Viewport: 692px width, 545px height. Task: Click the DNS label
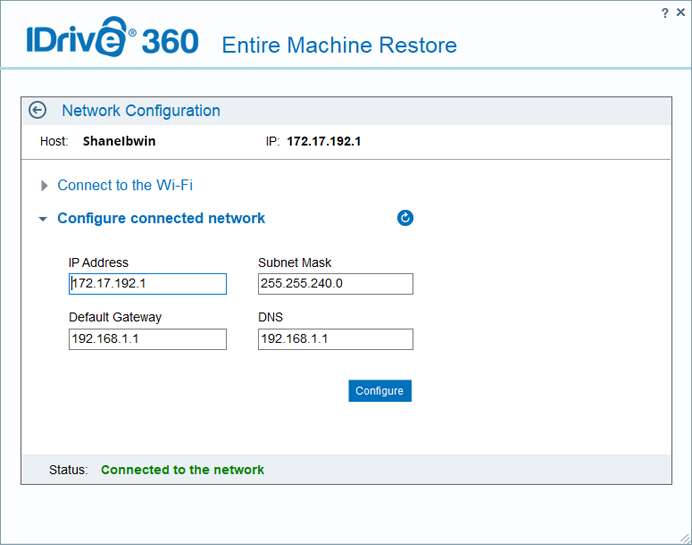(x=271, y=317)
